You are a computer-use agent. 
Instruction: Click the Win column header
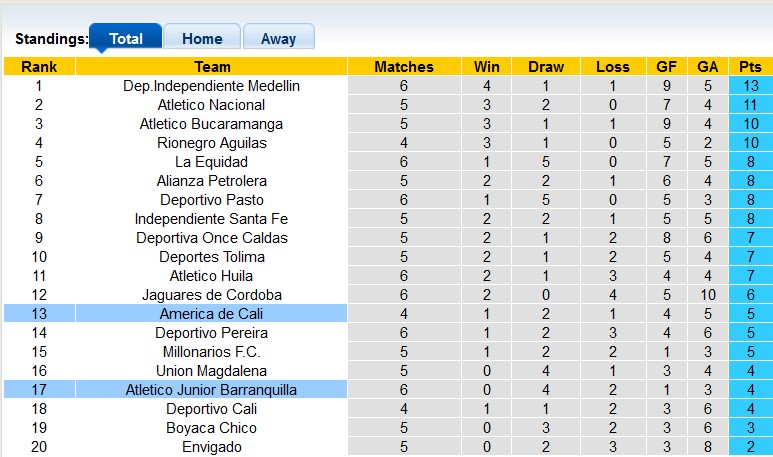[x=487, y=67]
